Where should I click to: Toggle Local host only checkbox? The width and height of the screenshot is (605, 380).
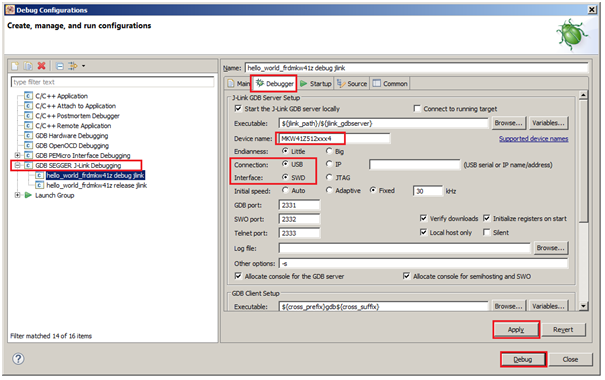click(x=423, y=232)
